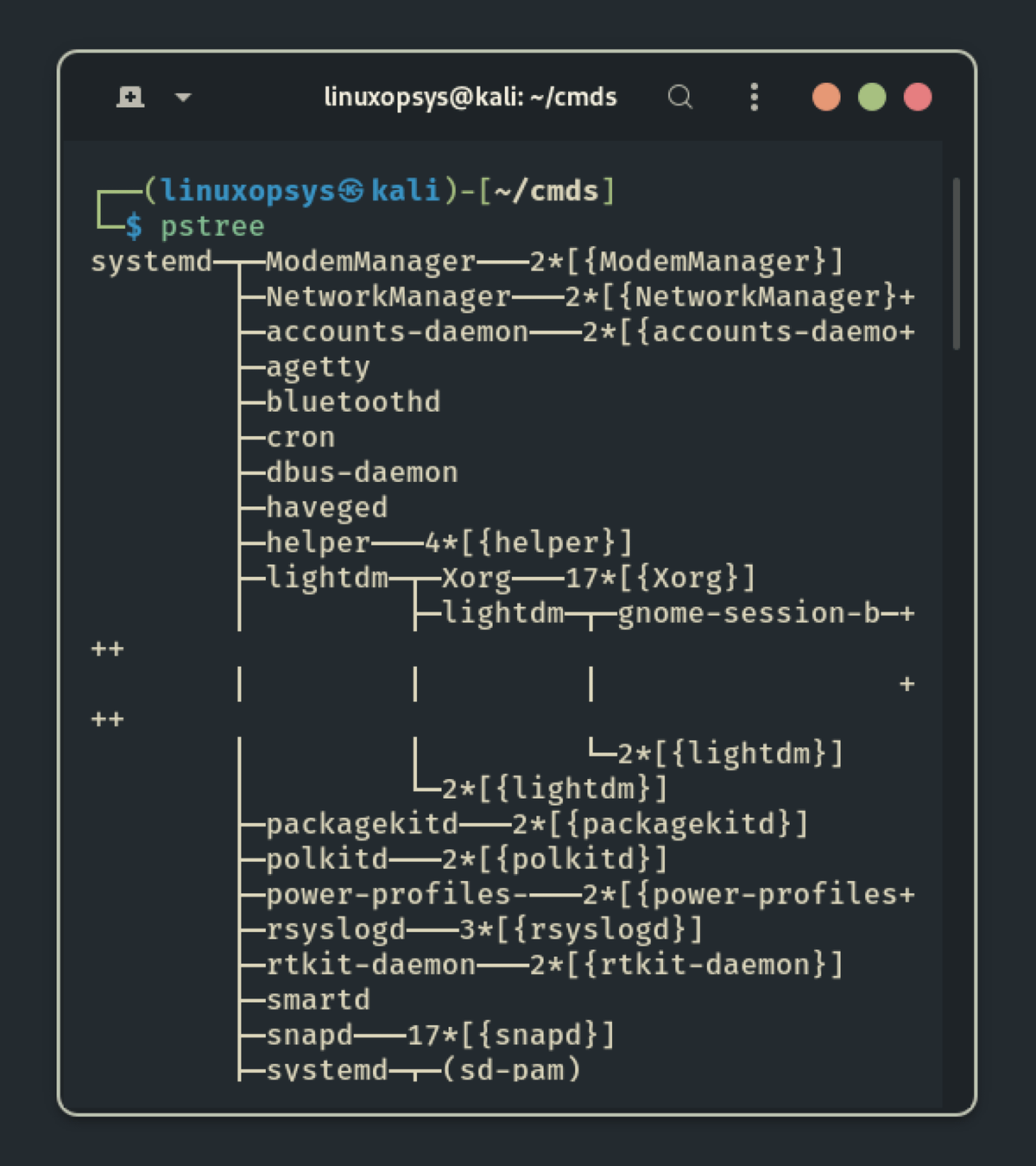Select the agetty process entry
Screen dimensions: 1036x1166
(318, 367)
